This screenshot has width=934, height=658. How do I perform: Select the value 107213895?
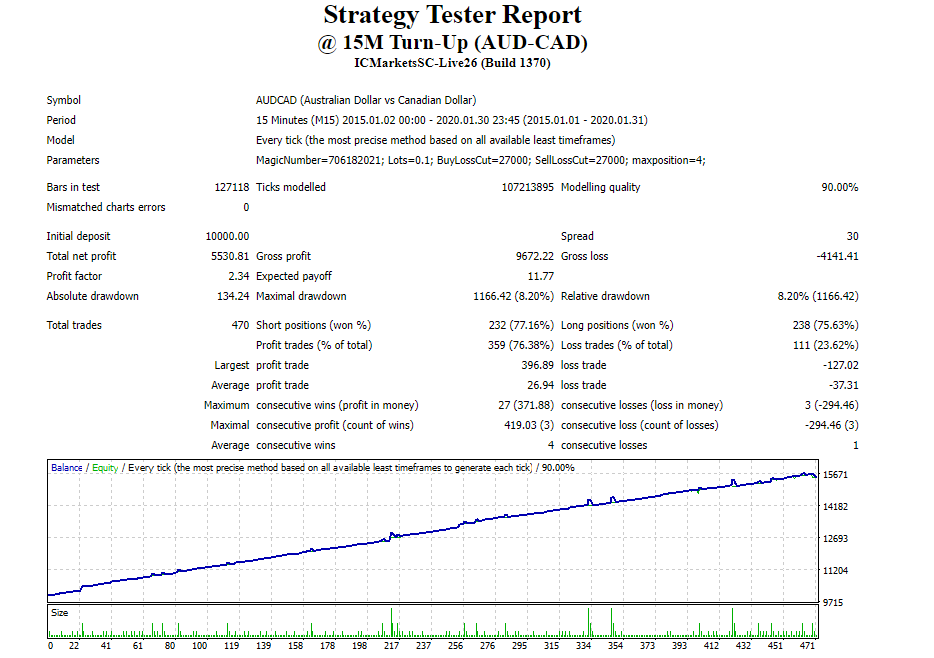point(527,187)
